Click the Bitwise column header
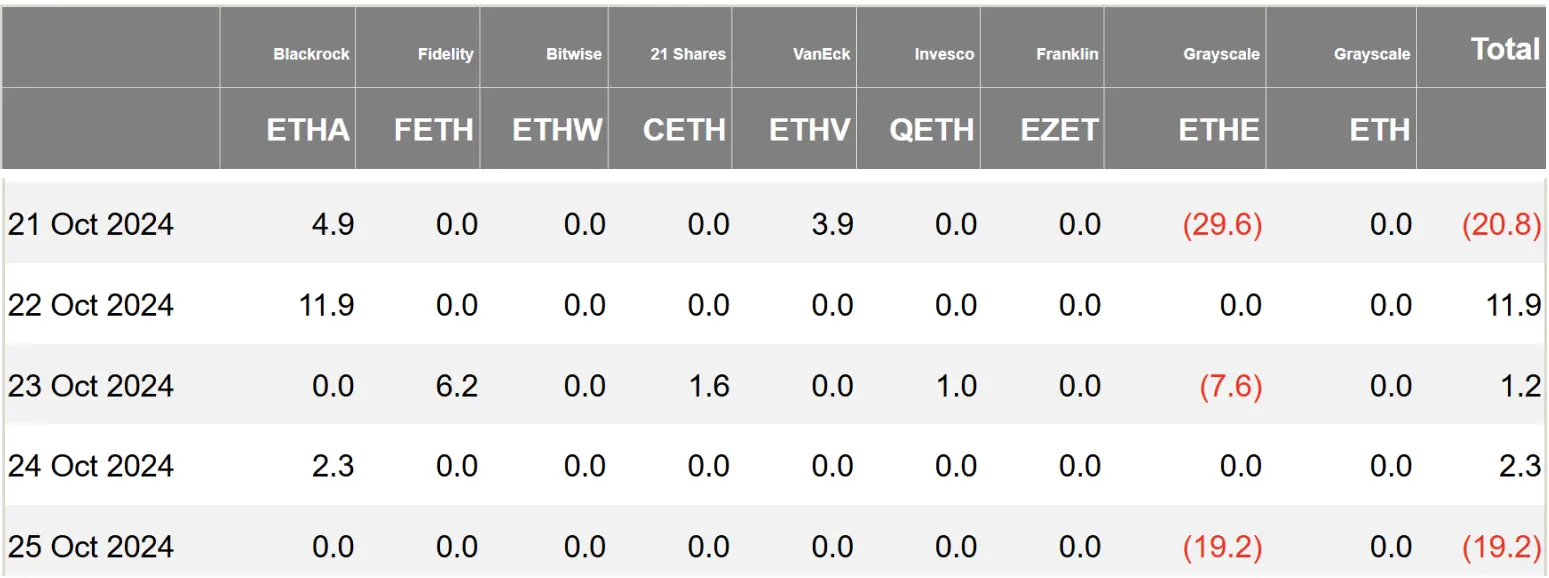1549x578 pixels. 574,54
